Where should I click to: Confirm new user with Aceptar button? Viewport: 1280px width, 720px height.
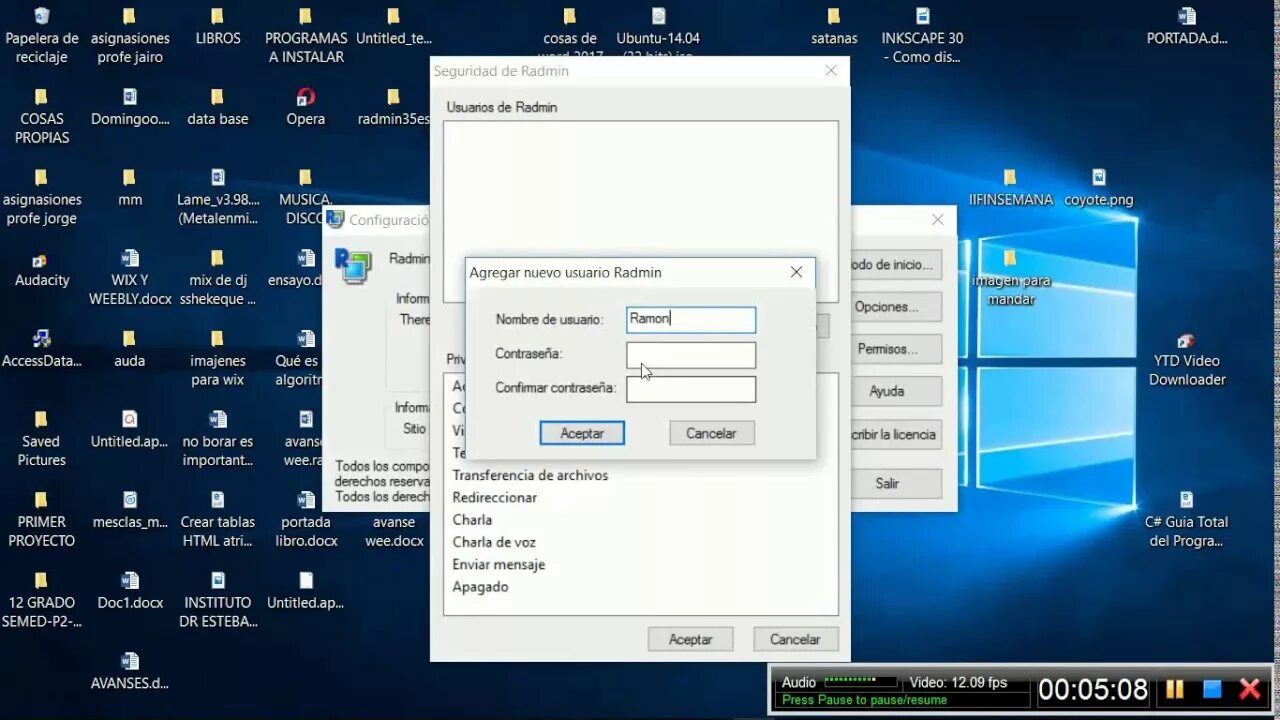point(582,433)
